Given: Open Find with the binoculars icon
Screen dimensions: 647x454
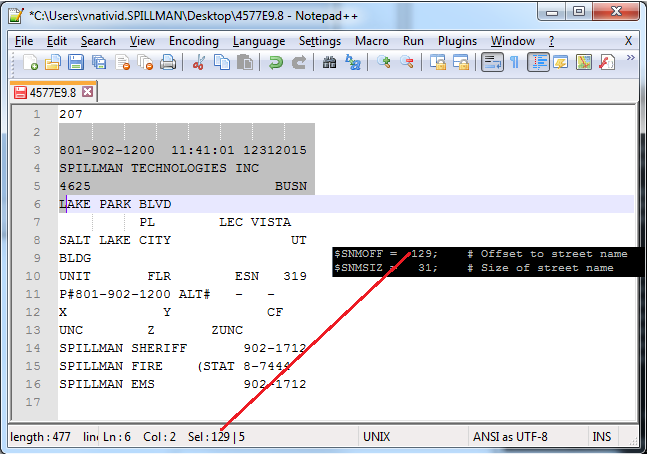Looking at the screenshot, I should click(329, 63).
